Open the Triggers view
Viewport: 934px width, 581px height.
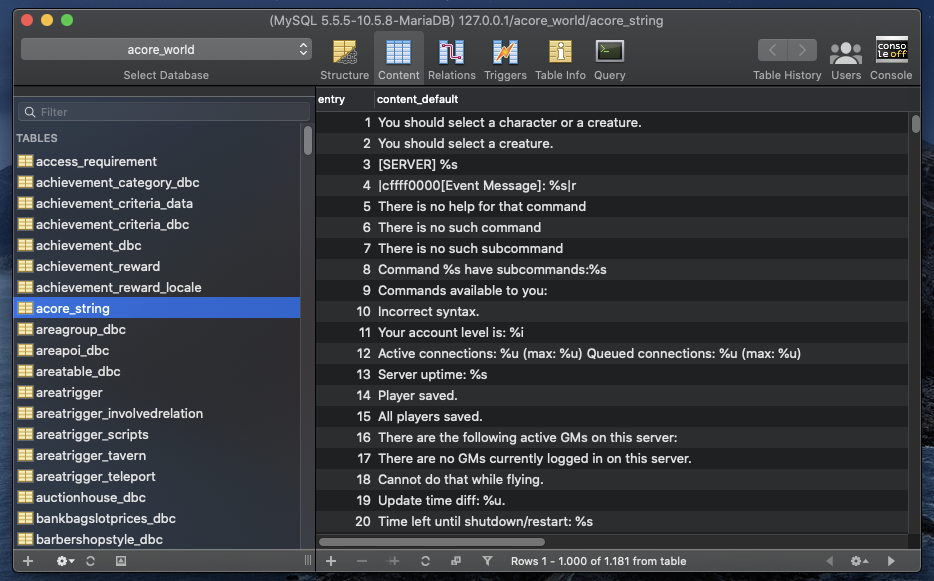point(505,58)
